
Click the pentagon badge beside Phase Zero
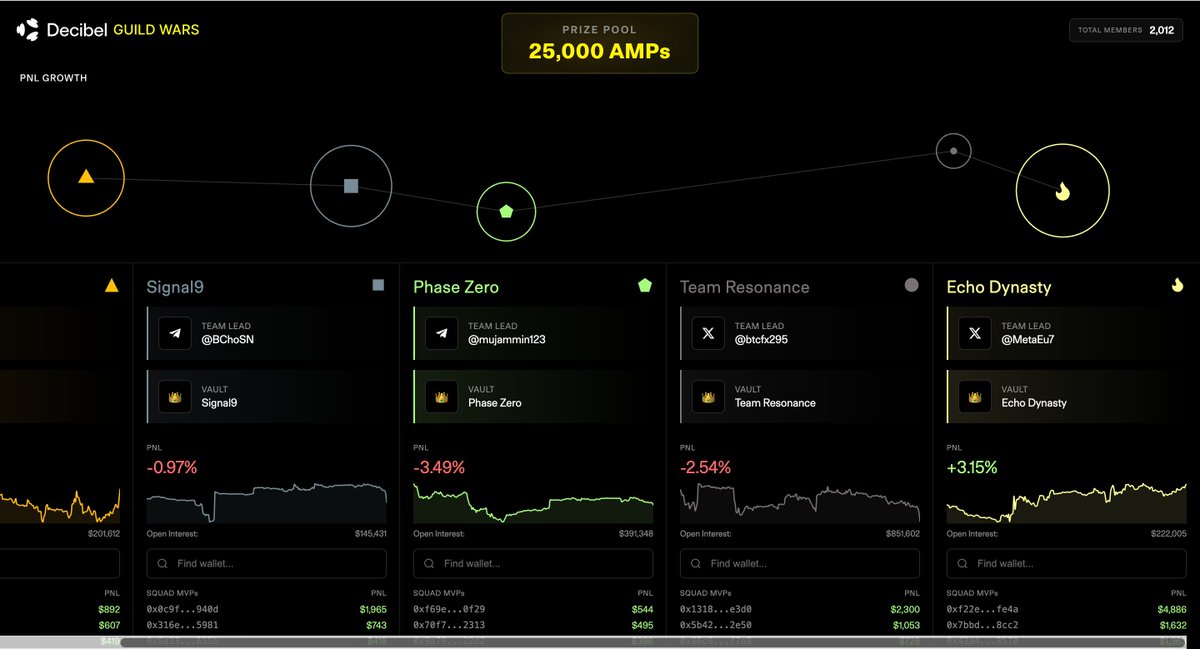point(645,285)
